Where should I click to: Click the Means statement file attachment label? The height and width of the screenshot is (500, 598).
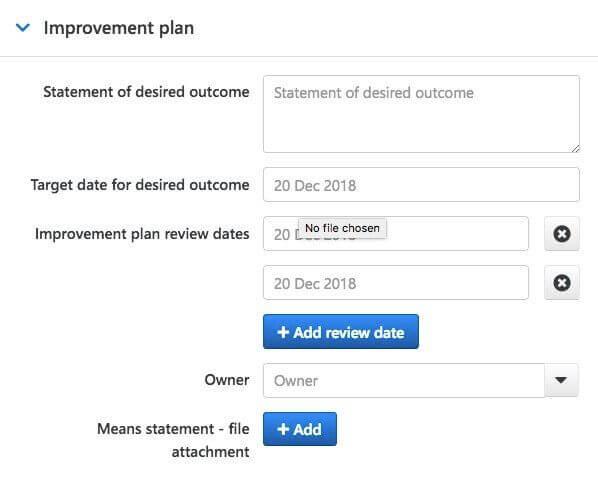pyautogui.click(x=173, y=440)
